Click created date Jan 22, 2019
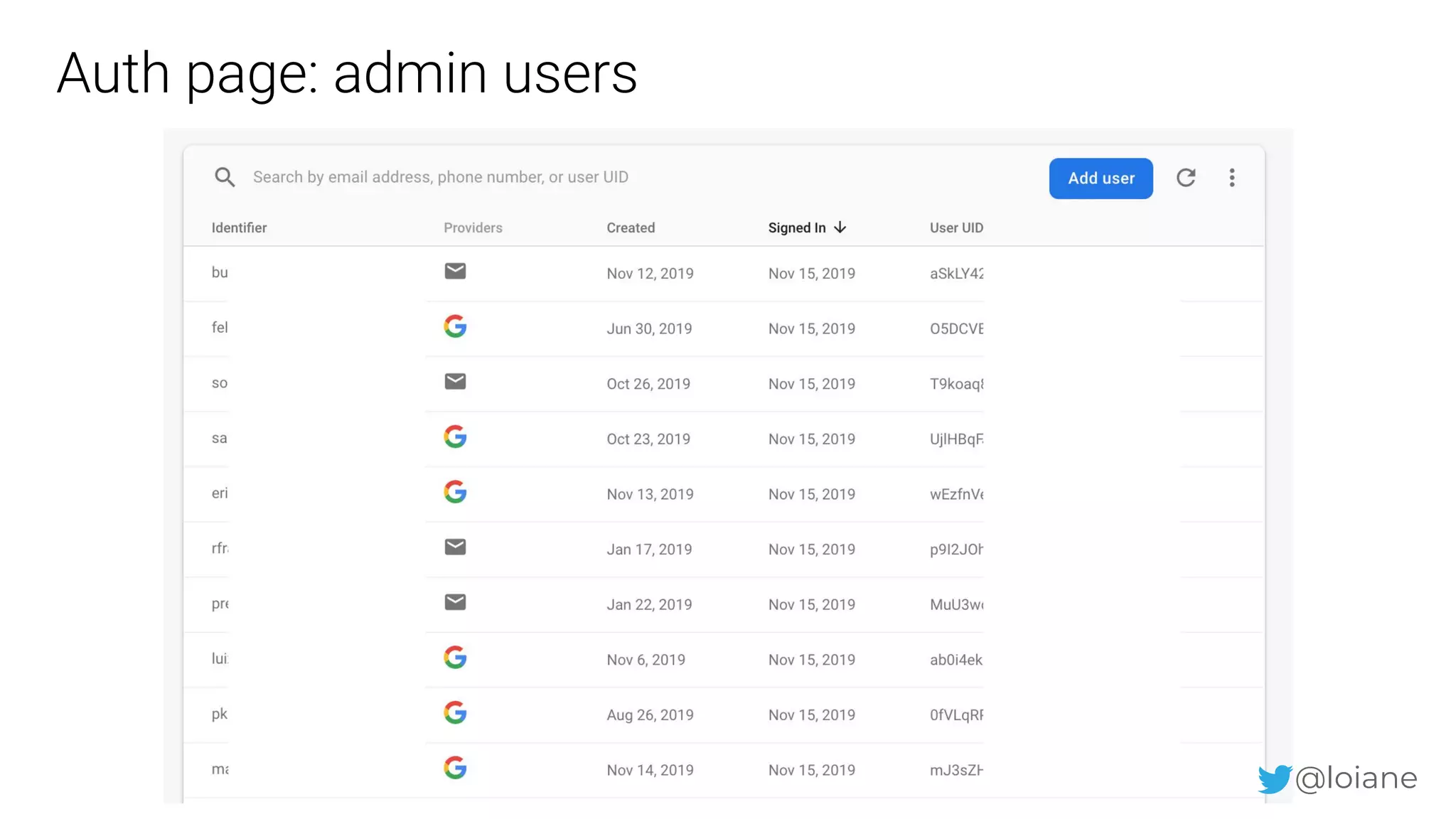Image resolution: width=1456 pixels, height=819 pixels. tap(649, 605)
